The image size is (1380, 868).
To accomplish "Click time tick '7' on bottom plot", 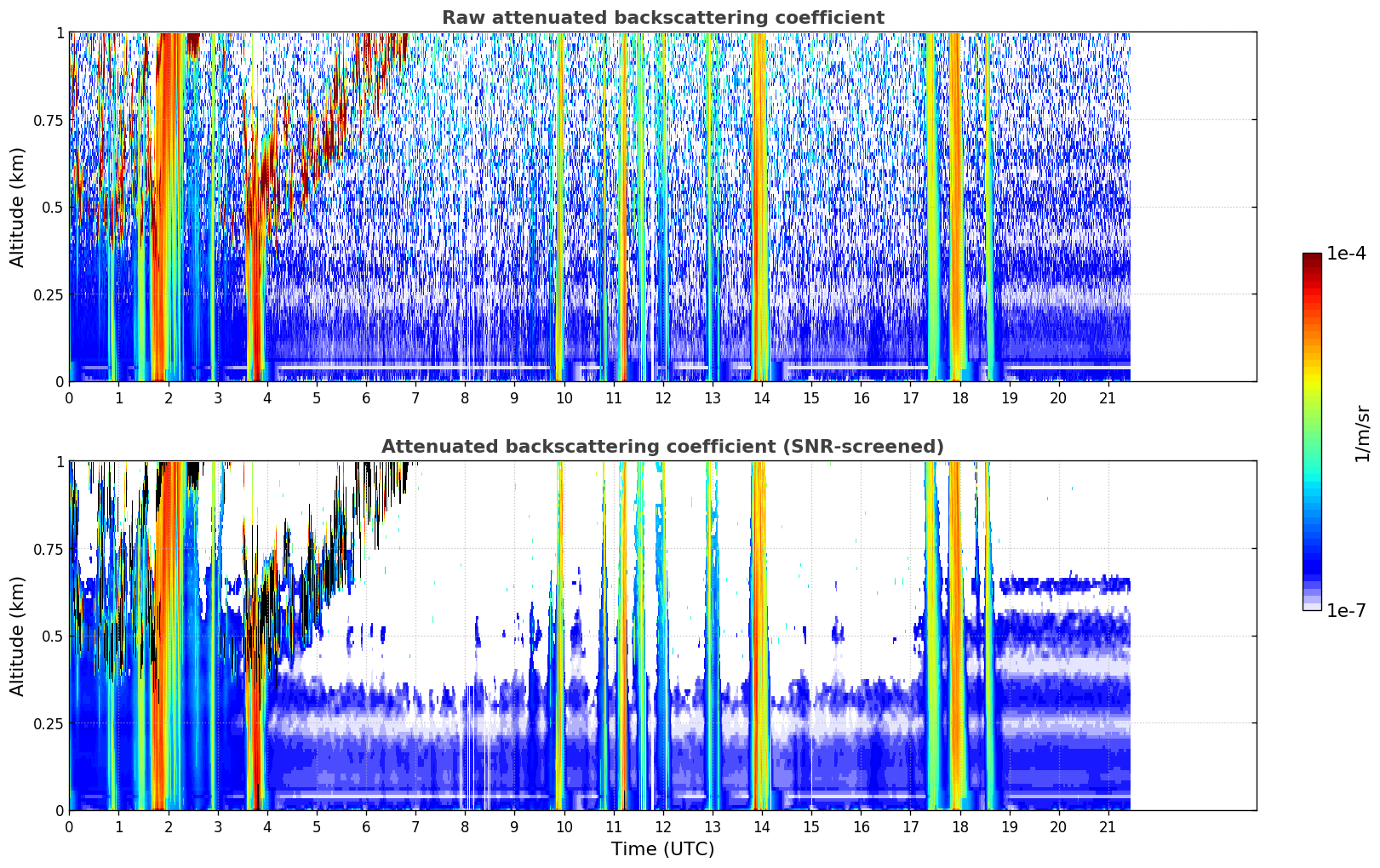I will [415, 826].
